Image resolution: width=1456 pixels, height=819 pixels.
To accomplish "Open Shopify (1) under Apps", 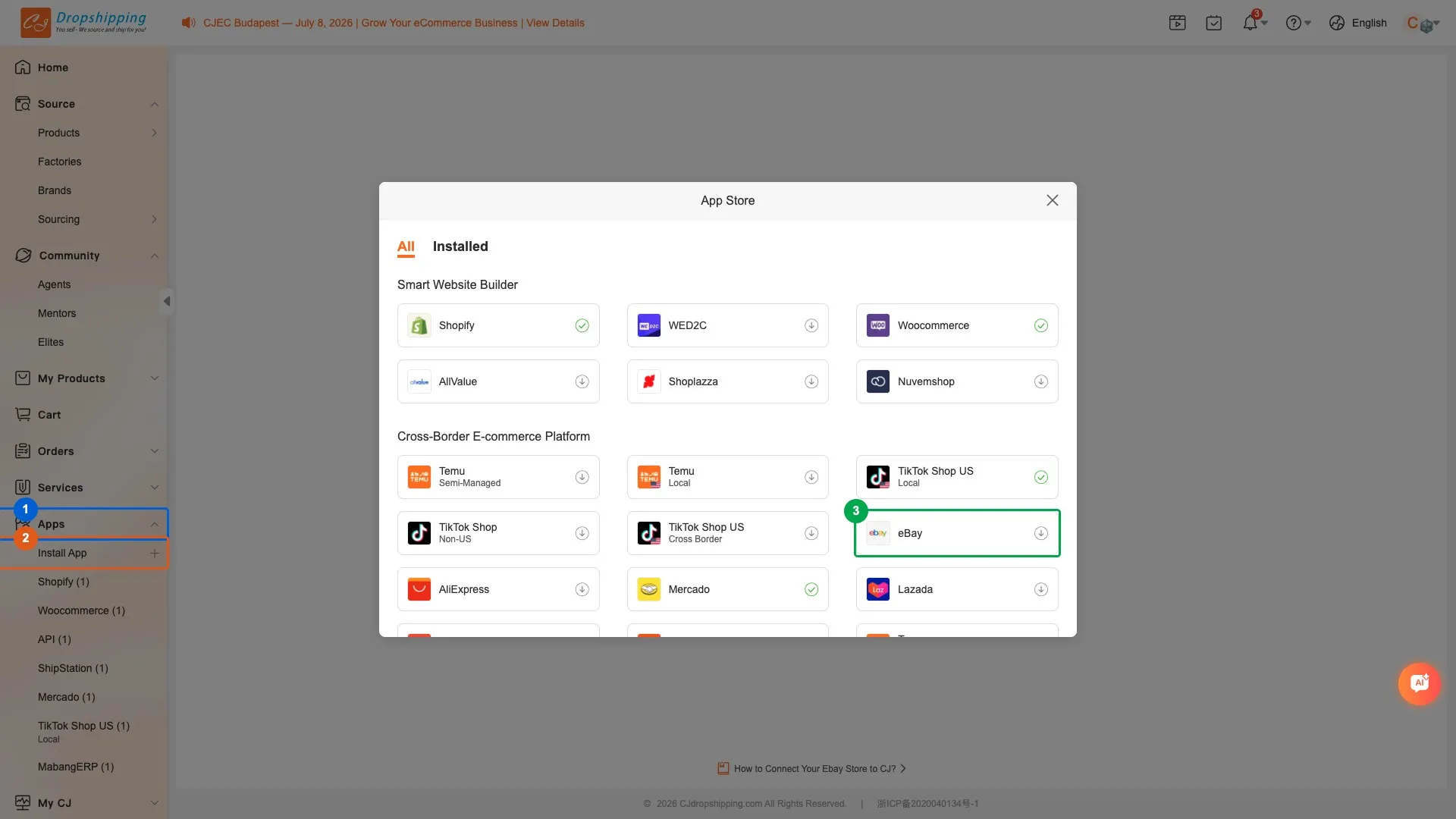I will (x=64, y=582).
